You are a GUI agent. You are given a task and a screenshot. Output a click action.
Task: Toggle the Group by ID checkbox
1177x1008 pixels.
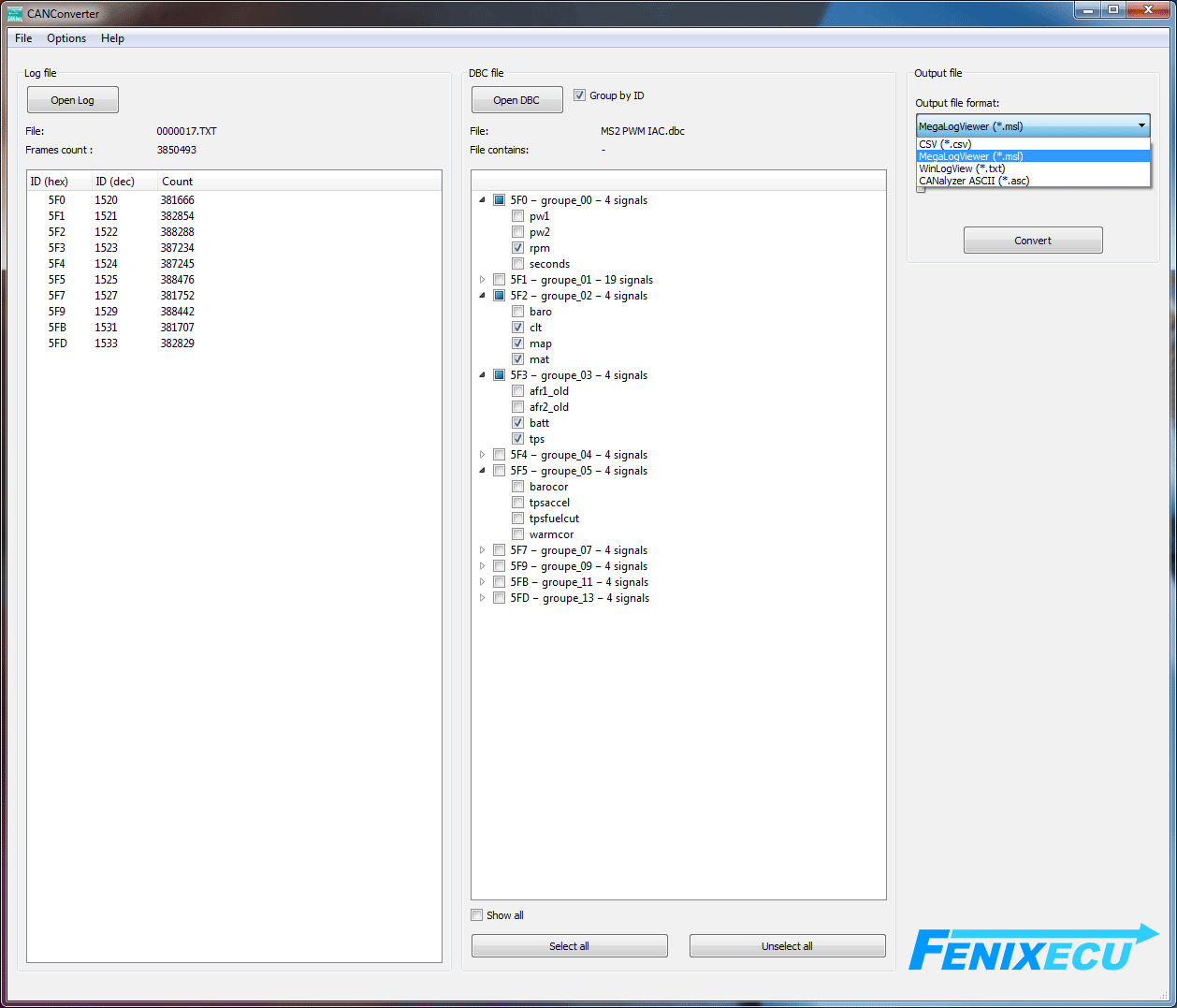(x=580, y=95)
